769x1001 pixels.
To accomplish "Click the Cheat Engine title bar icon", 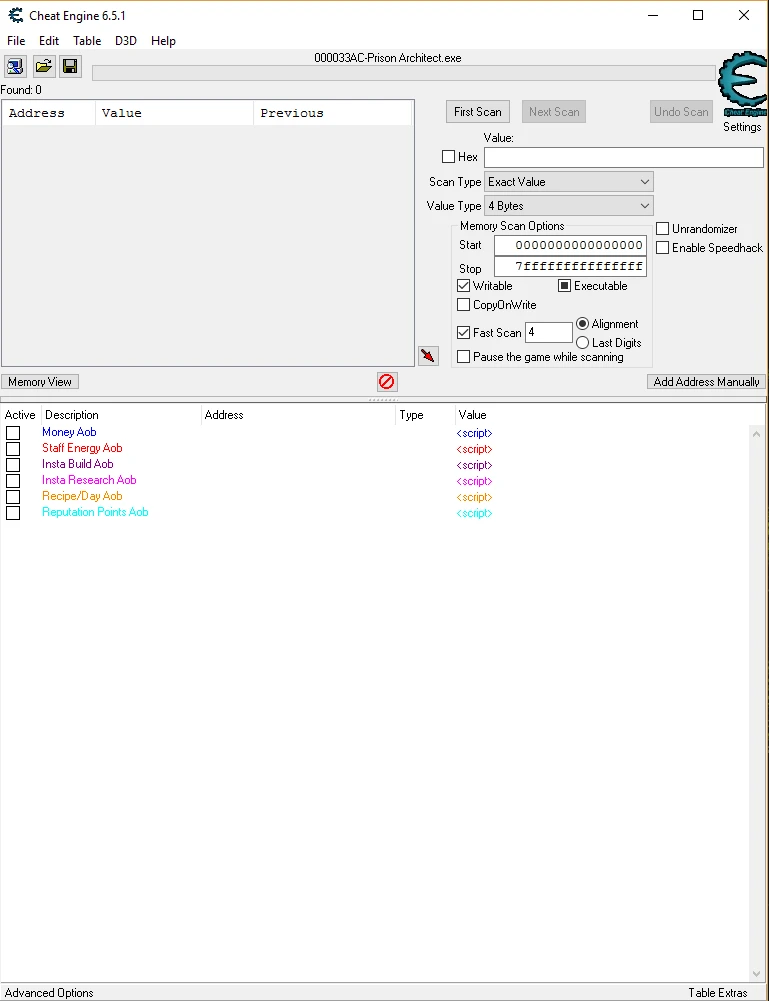I will click(x=15, y=15).
